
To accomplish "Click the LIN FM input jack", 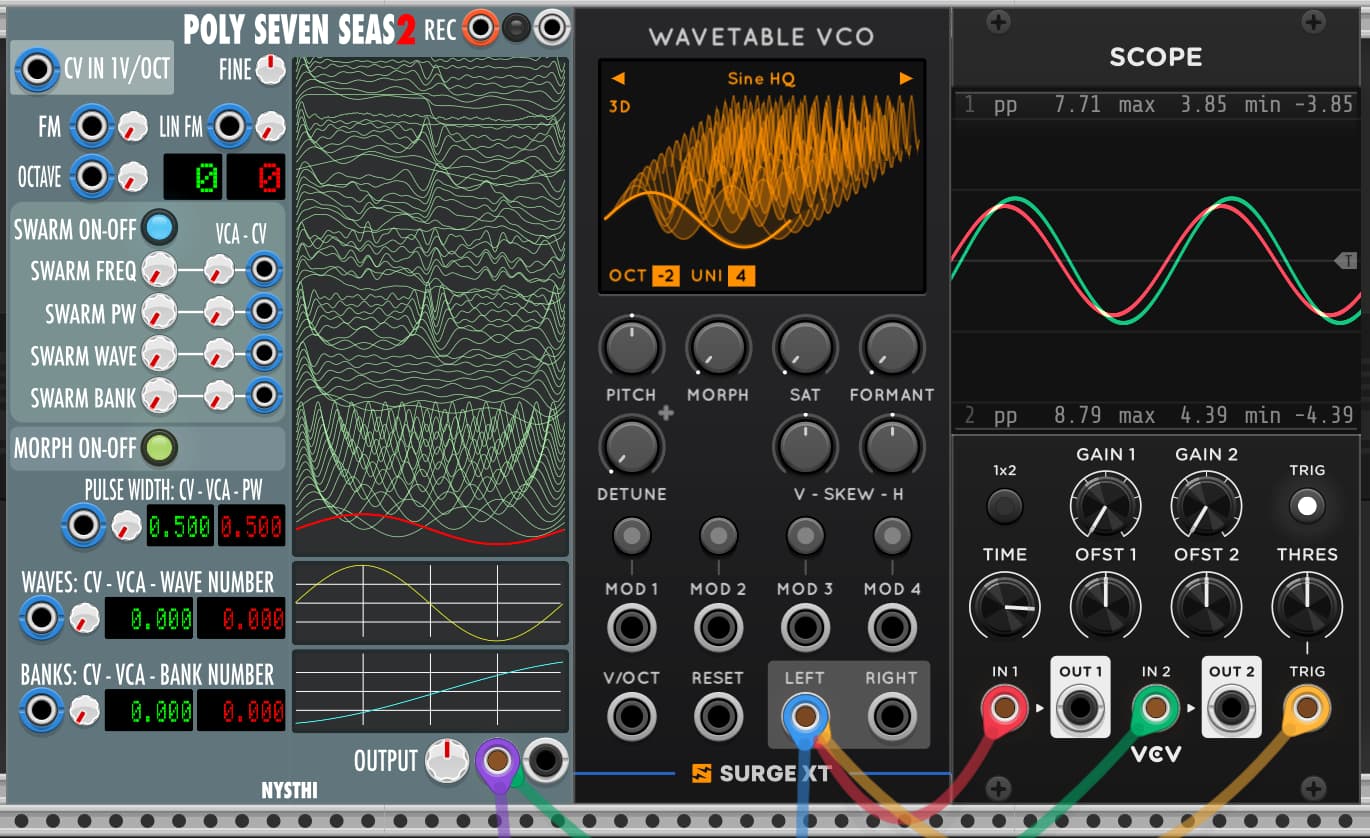I will pyautogui.click(x=230, y=126).
